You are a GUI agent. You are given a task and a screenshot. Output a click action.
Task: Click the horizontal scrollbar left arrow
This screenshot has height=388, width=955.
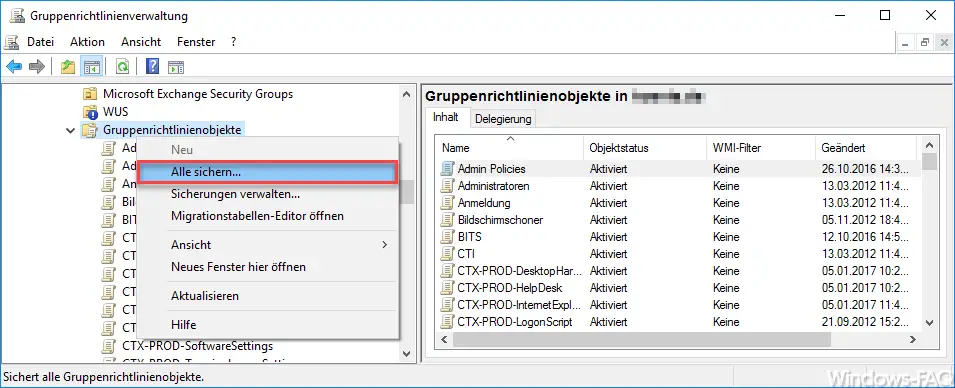[444, 340]
